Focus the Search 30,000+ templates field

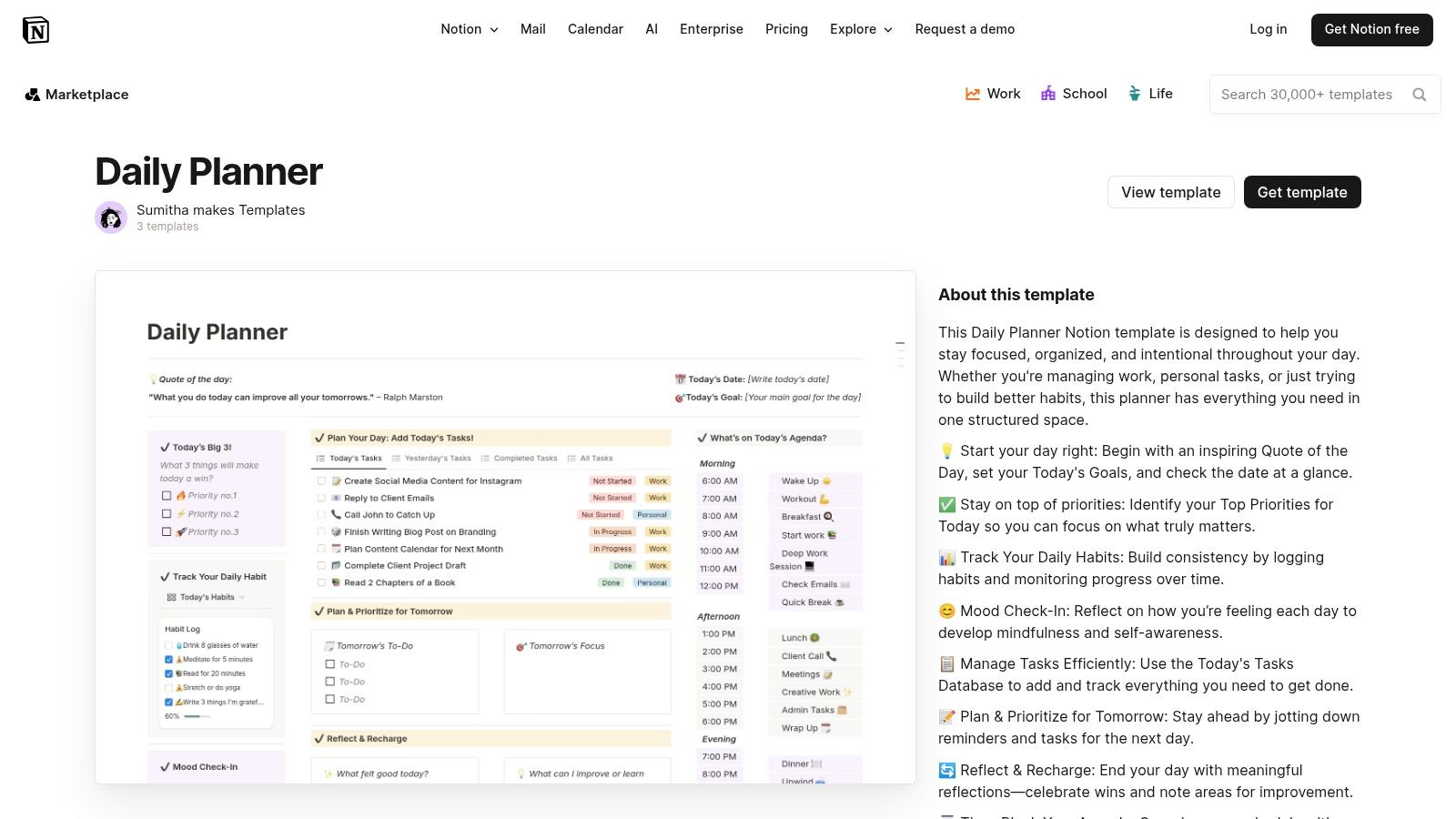[1307, 95]
